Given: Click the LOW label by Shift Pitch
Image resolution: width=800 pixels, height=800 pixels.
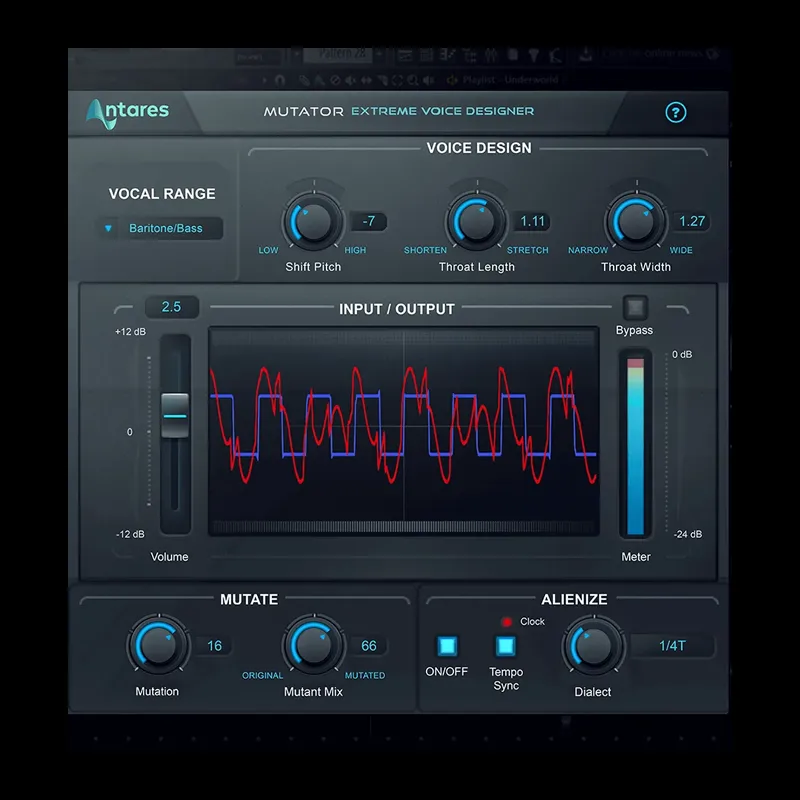Looking at the screenshot, I should 268,251.
